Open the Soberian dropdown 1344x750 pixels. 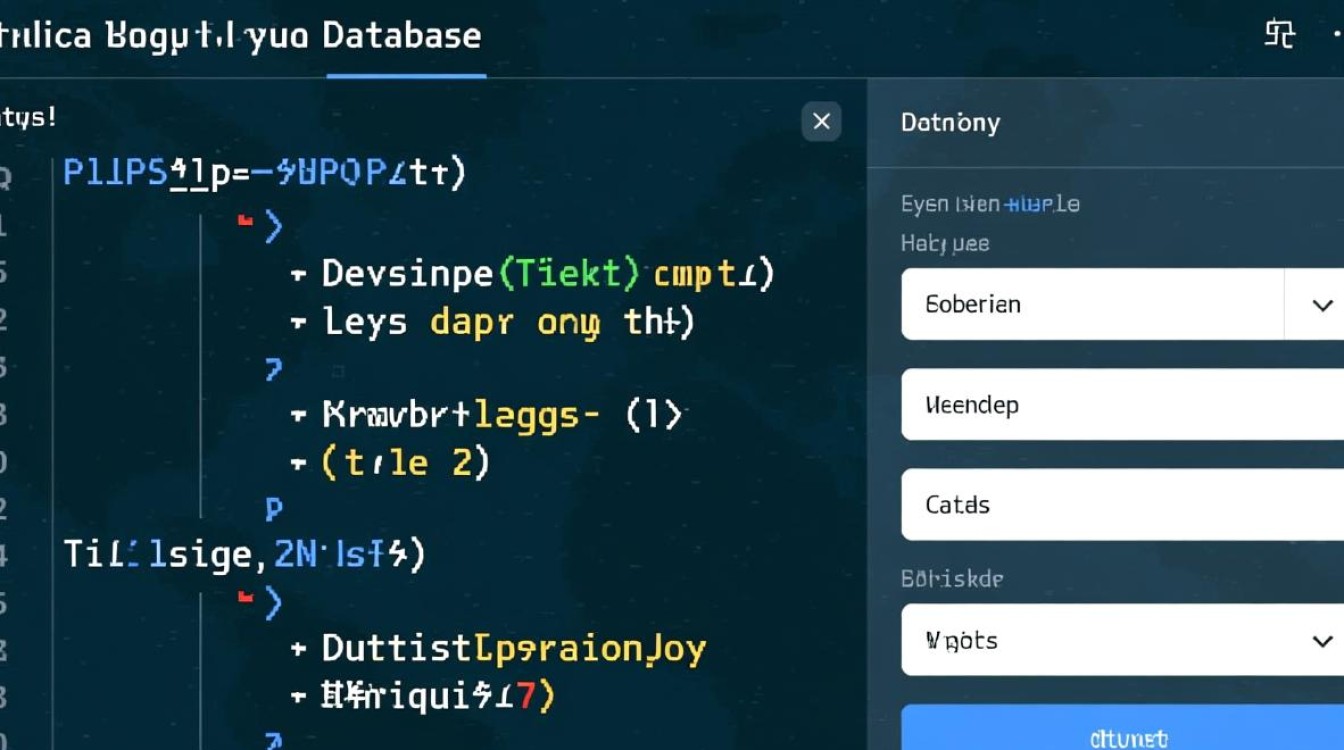pos(1322,304)
